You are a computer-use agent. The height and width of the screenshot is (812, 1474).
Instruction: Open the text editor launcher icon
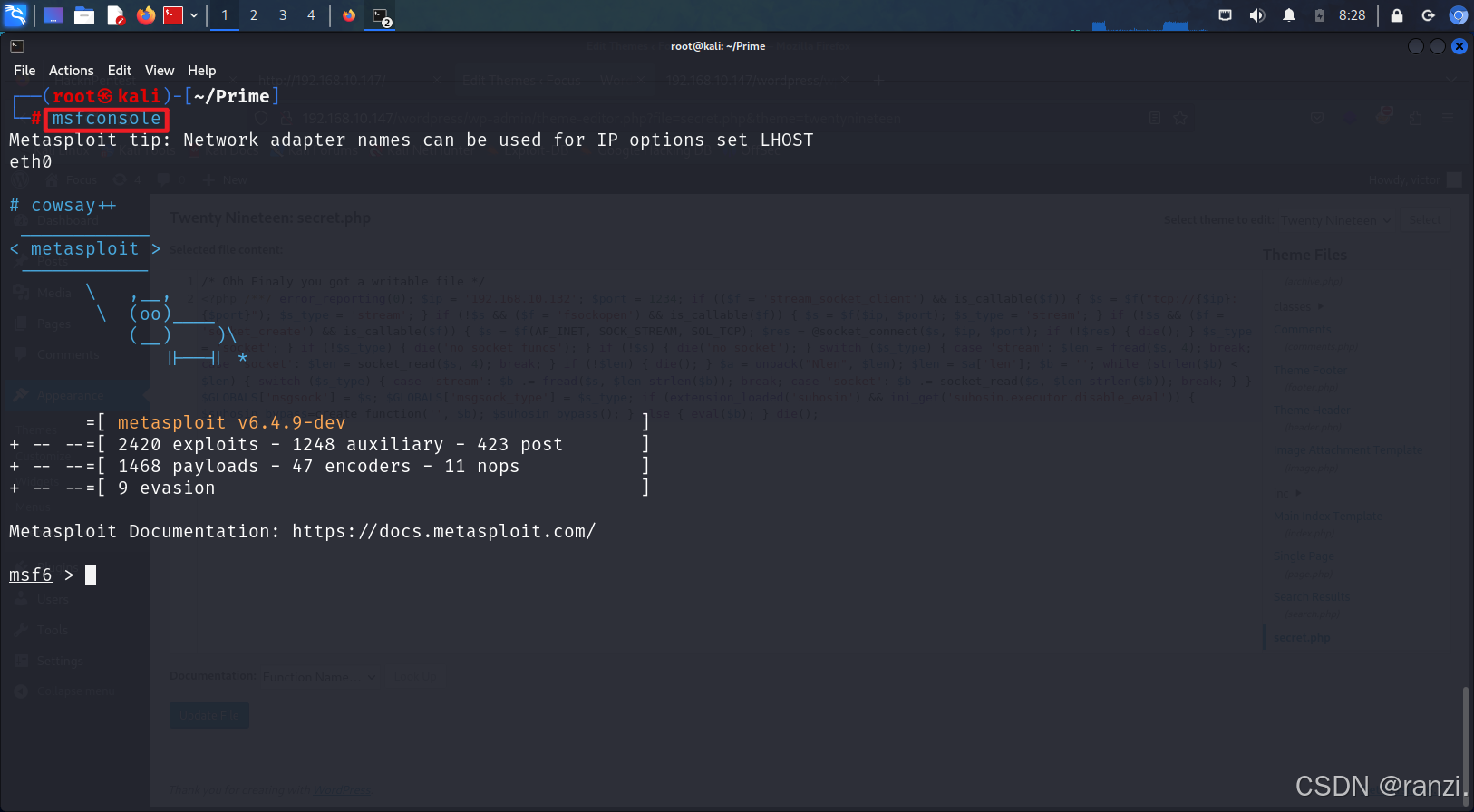tap(115, 14)
